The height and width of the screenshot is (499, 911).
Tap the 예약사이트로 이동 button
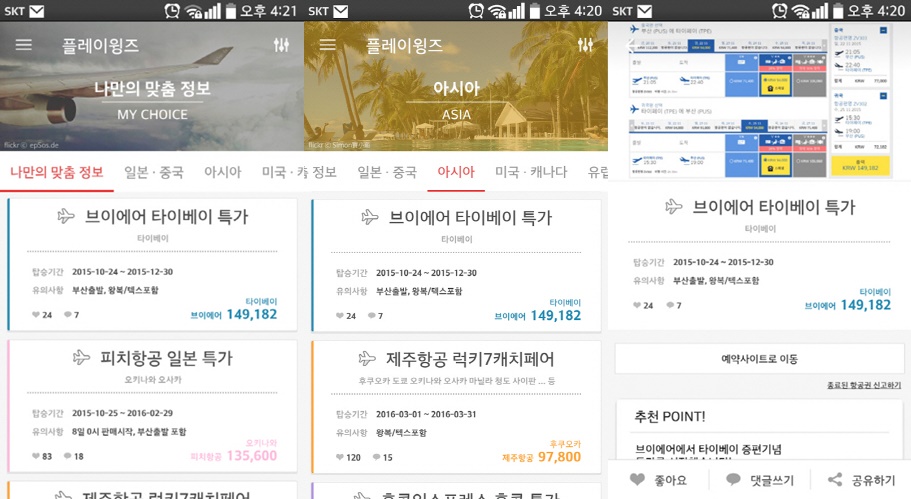click(759, 359)
